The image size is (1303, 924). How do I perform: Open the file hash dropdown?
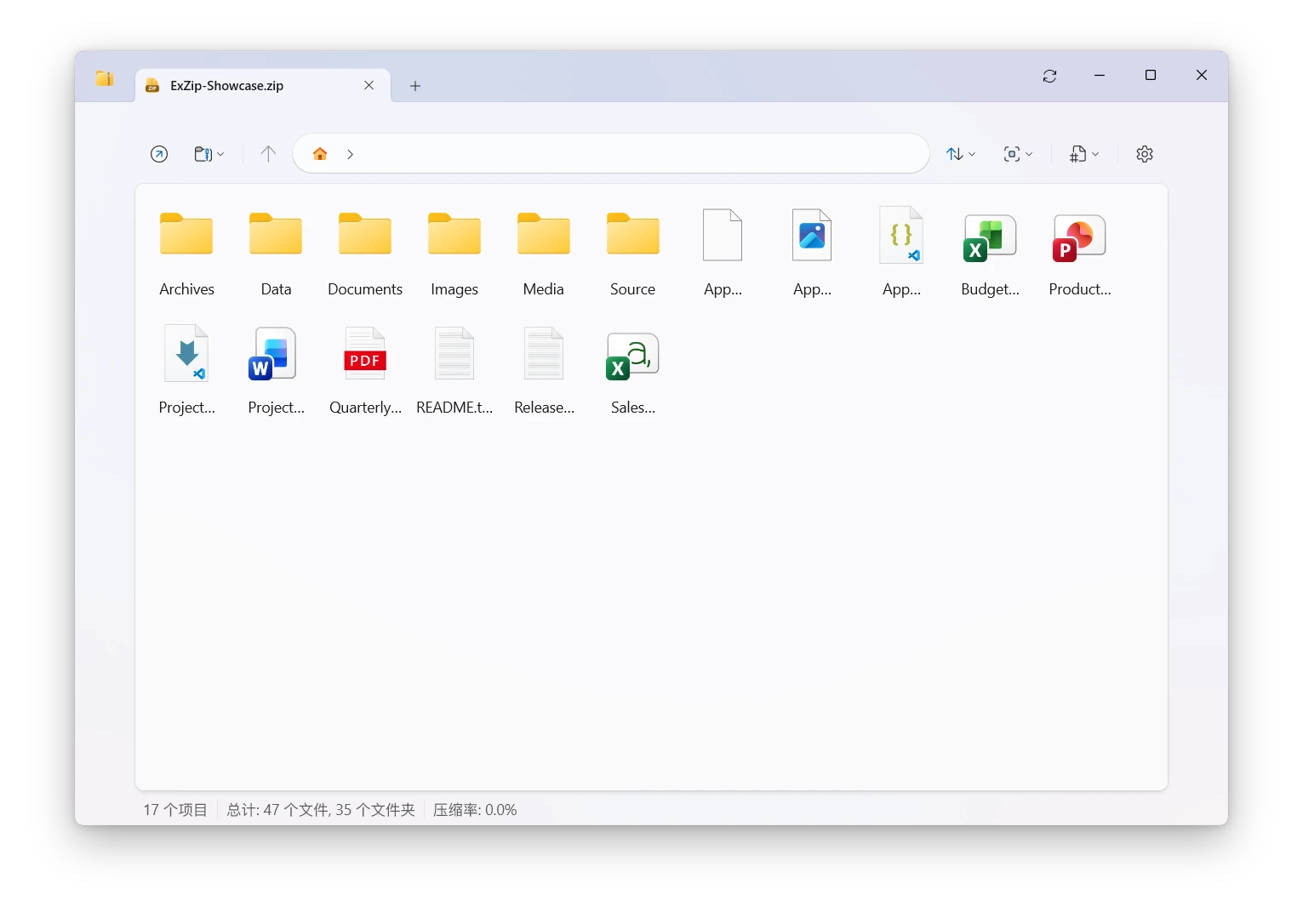1084,154
